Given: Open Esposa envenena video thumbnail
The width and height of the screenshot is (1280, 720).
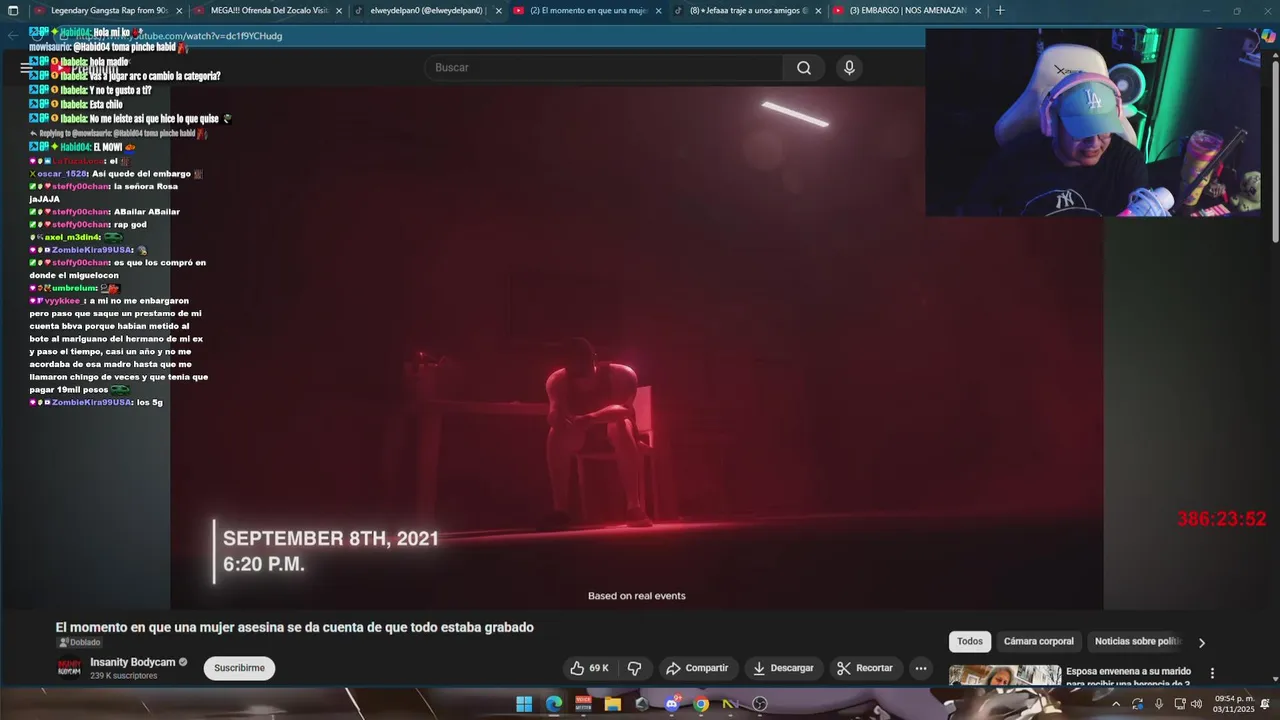Looking at the screenshot, I should (1005, 676).
